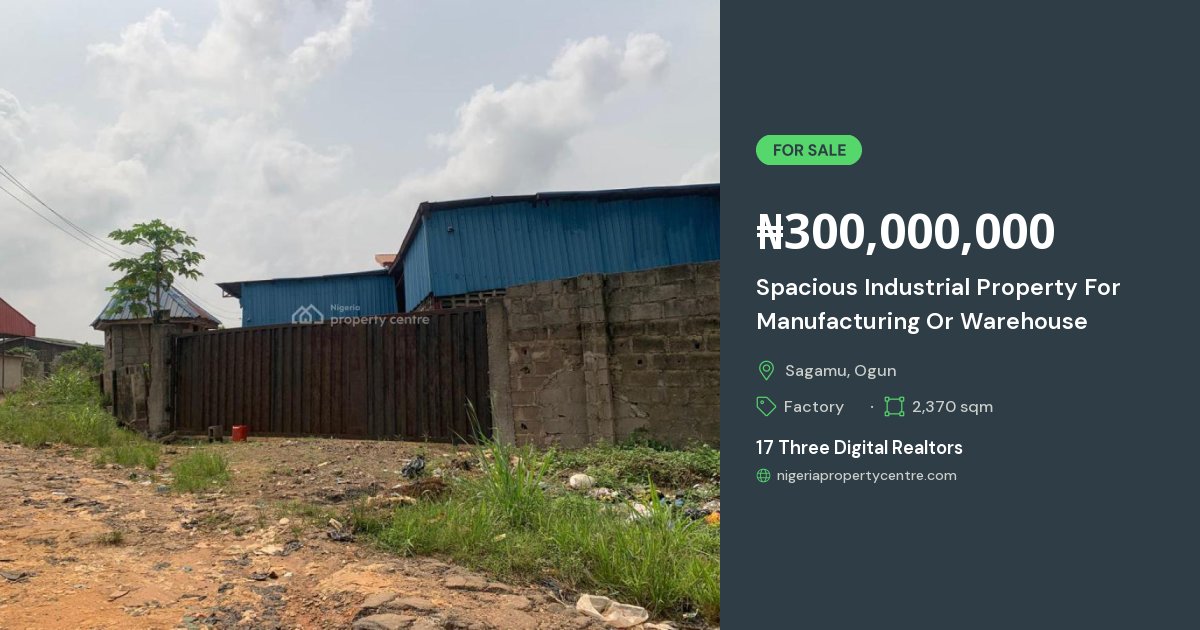The image size is (1200, 630).
Task: Click the area dimensions icon
Action: (894, 406)
